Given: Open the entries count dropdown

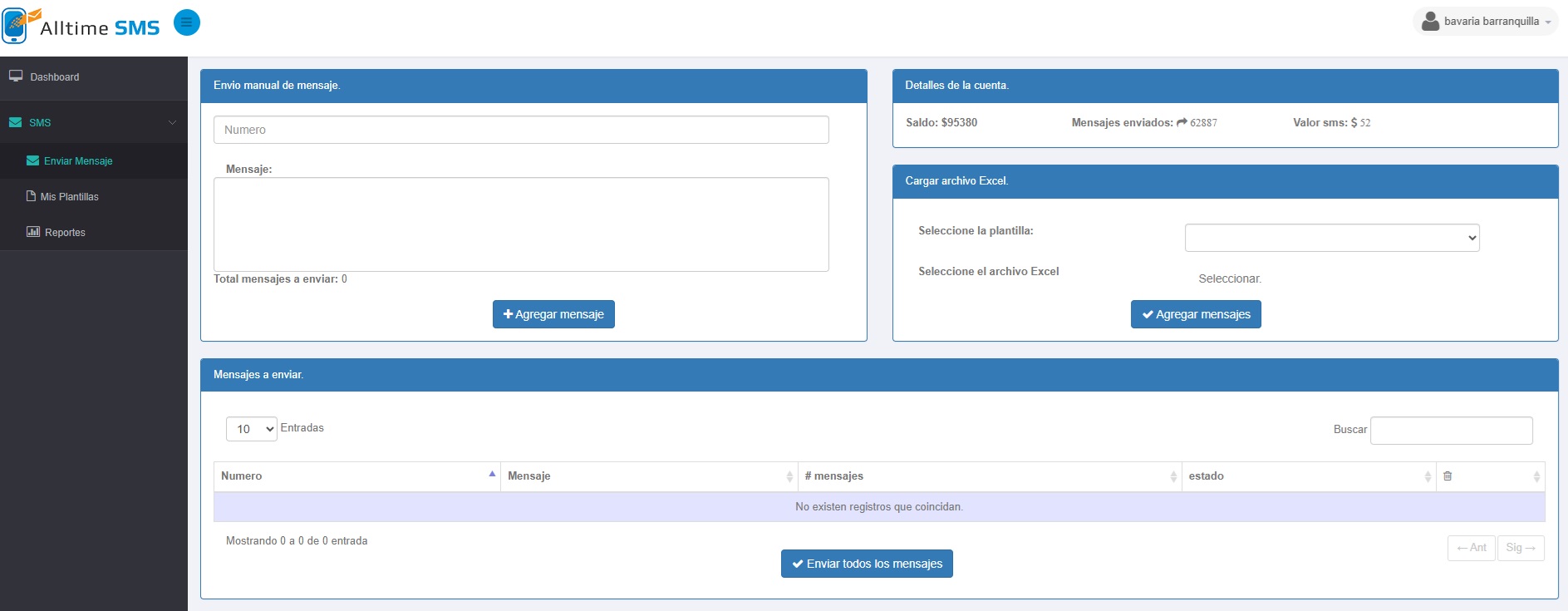Looking at the screenshot, I should (251, 429).
